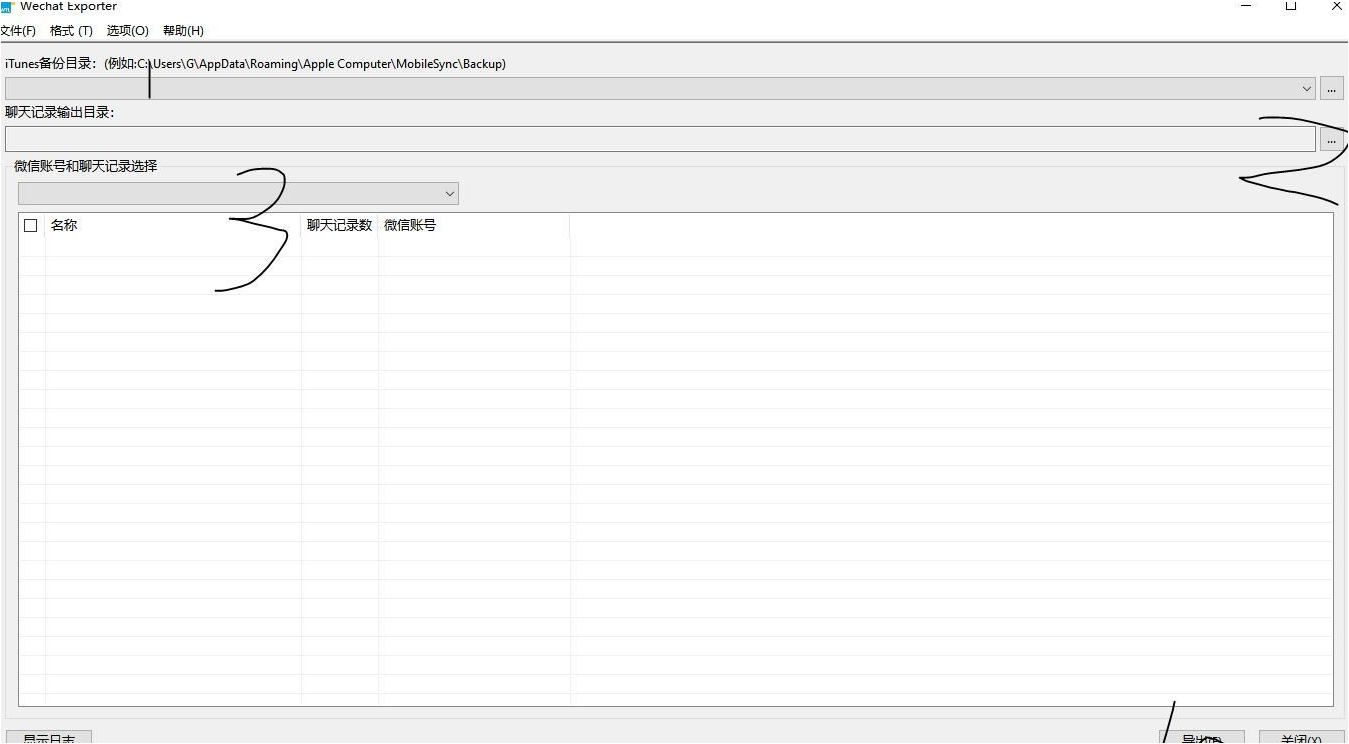This screenshot has width=1349, height=744.
Task: Minimize the Wechat Exporter window
Action: [1246, 7]
